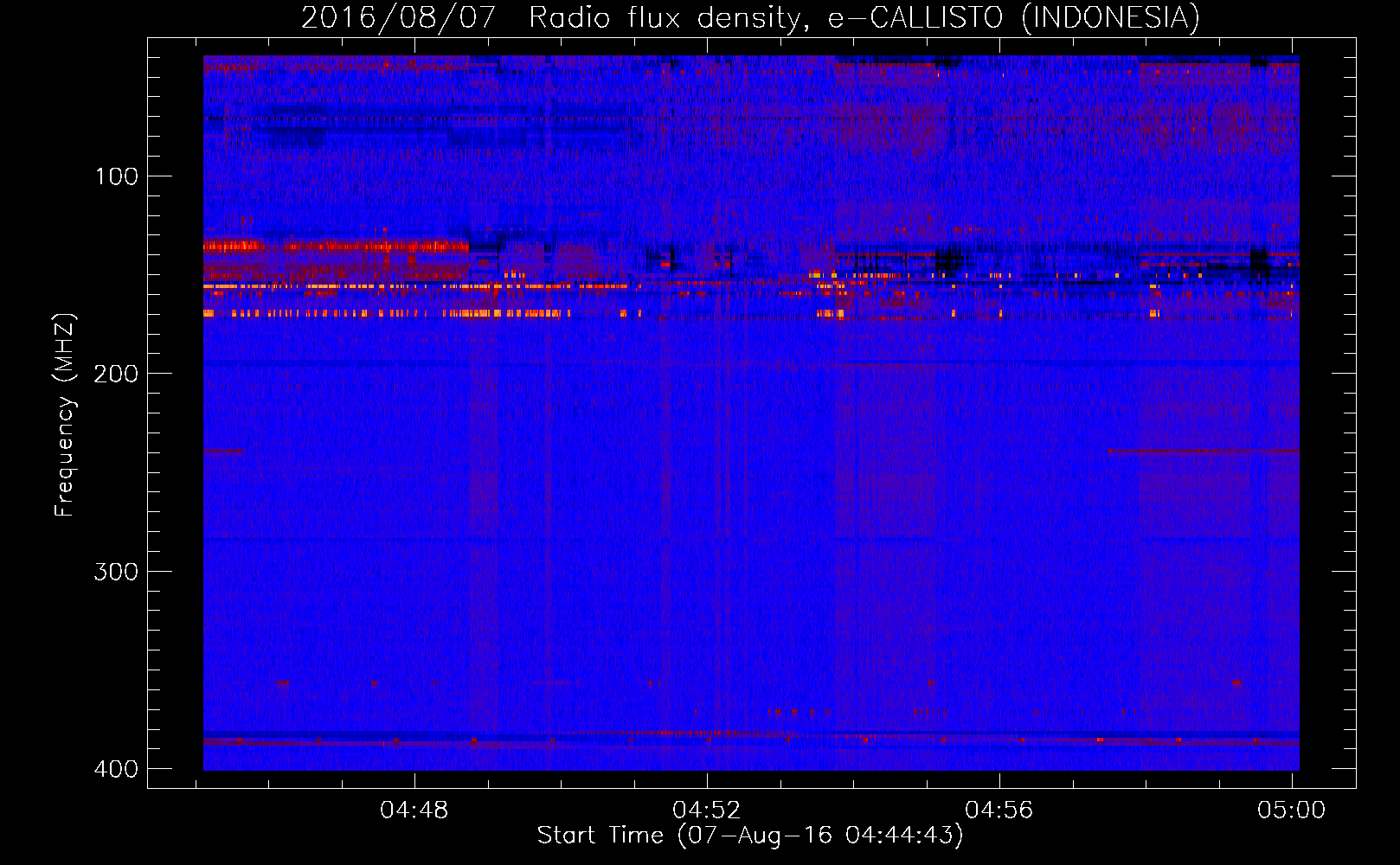Viewport: 1400px width, 865px height.
Task: Click the plot title '2016/08/07 Radio flux density, e-CALLISTO (INDONESIA)'
Action: coord(750,18)
